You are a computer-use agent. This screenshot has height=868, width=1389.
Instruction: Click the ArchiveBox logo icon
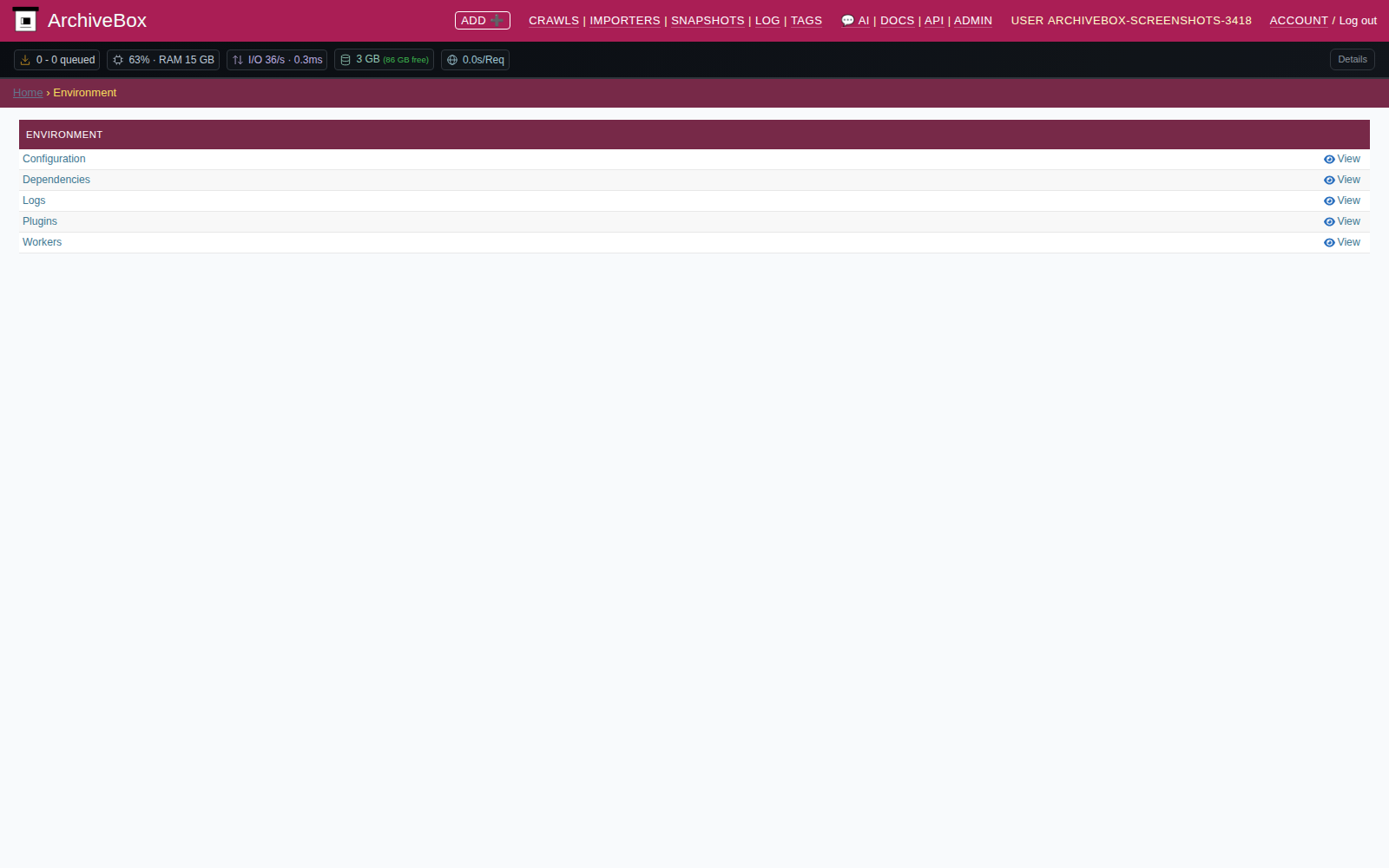(25, 20)
